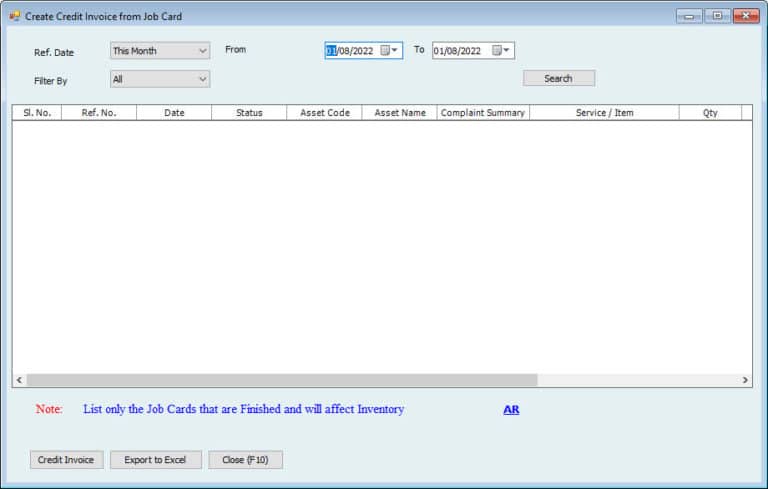Image resolution: width=768 pixels, height=489 pixels.
Task: Open the To date calendar picker
Action: [501, 50]
